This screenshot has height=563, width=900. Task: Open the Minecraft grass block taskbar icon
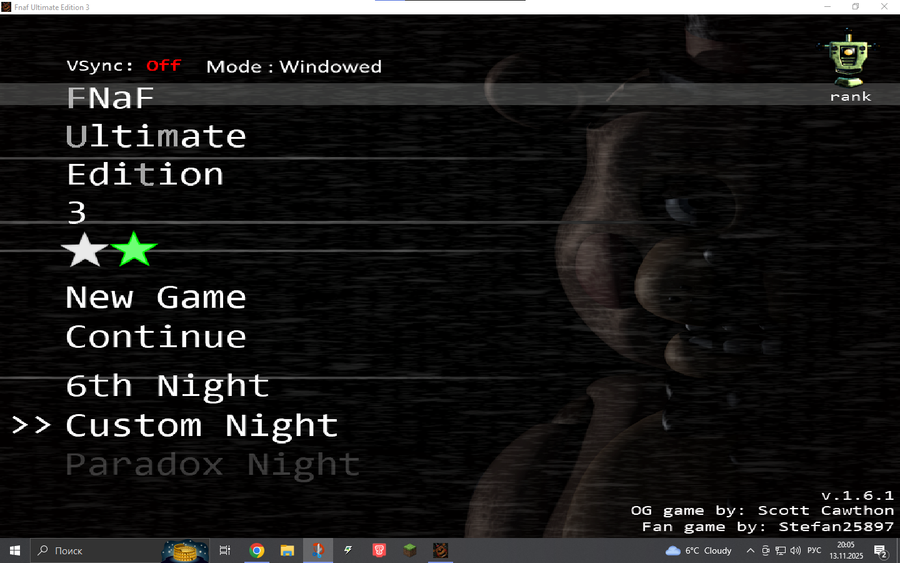409,550
